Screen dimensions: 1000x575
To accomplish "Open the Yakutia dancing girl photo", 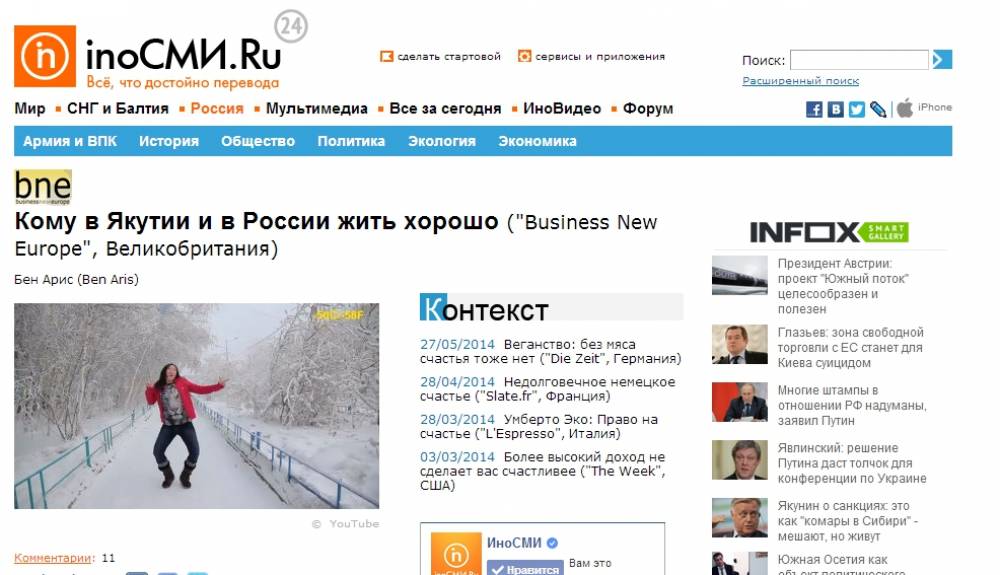I will point(196,405).
